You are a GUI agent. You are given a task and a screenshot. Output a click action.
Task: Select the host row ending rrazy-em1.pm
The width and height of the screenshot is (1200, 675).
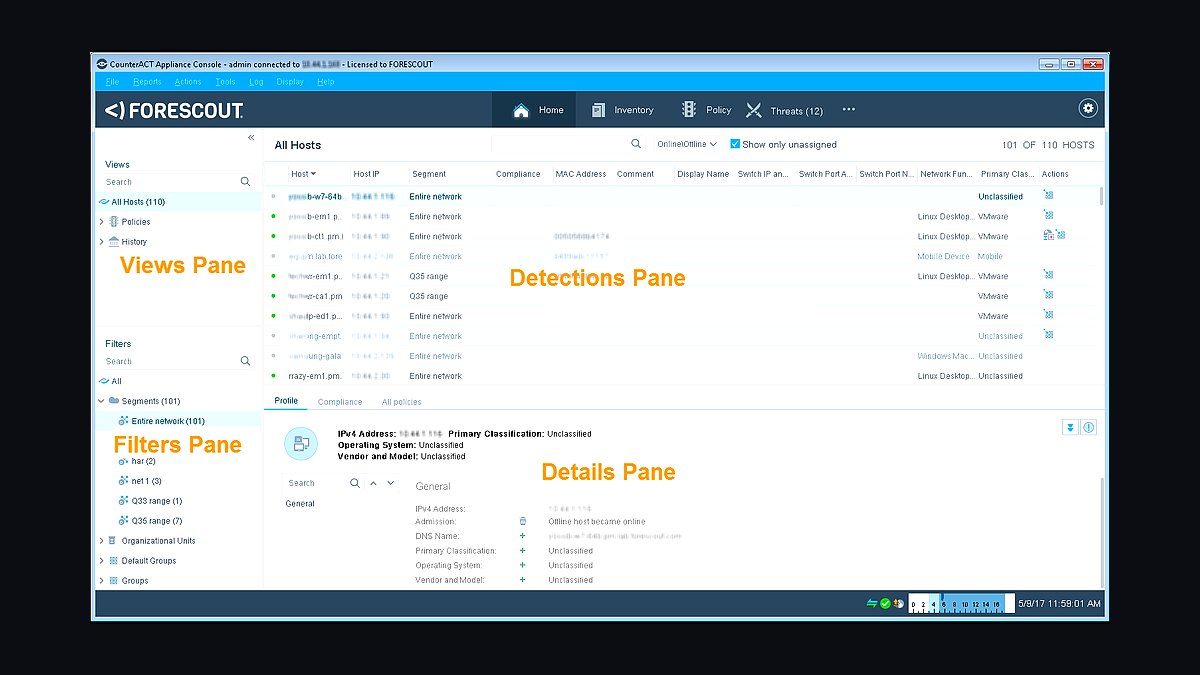[x=682, y=376]
